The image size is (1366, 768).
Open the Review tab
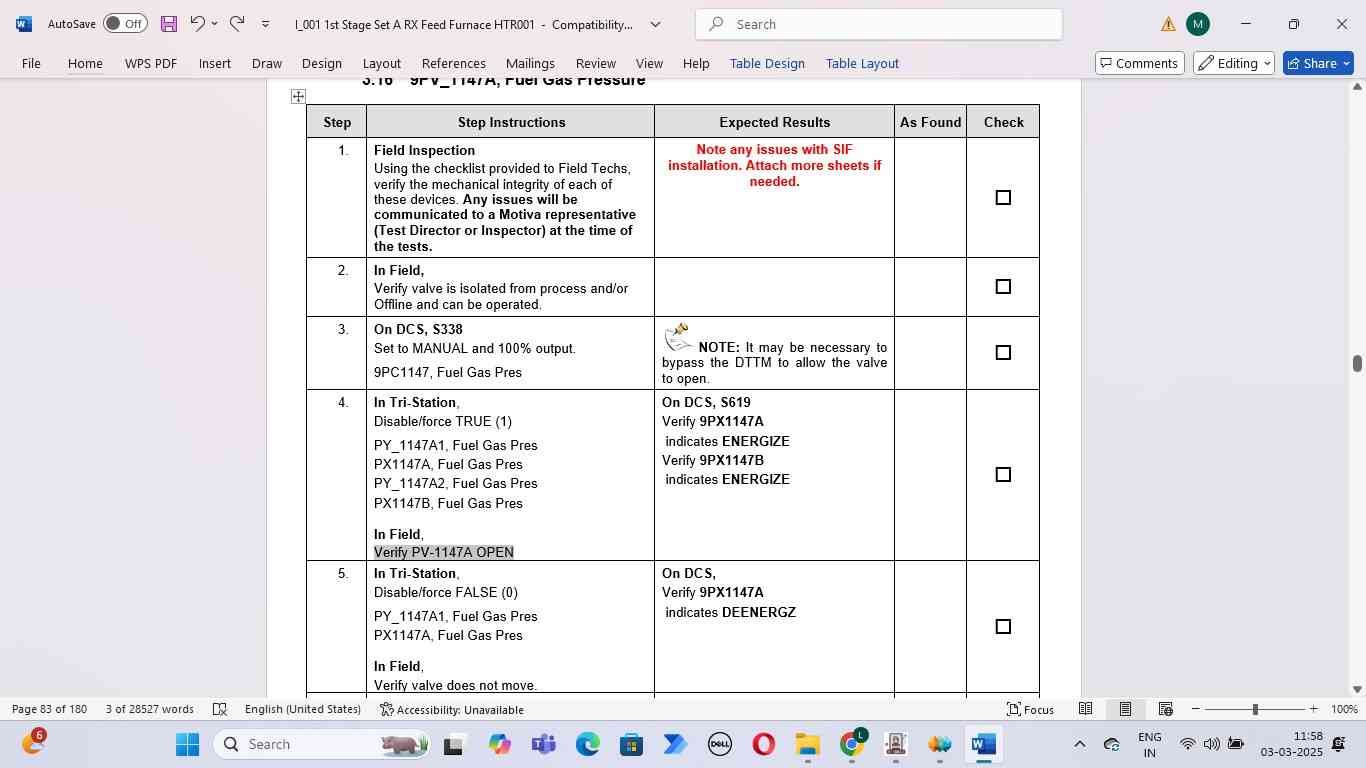click(x=596, y=63)
